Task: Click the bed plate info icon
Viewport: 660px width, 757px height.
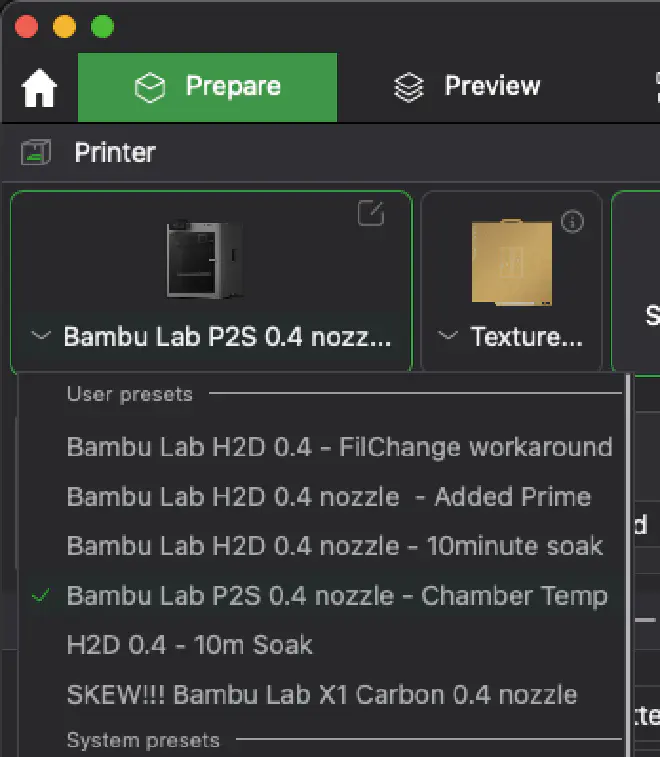Action: click(x=573, y=221)
